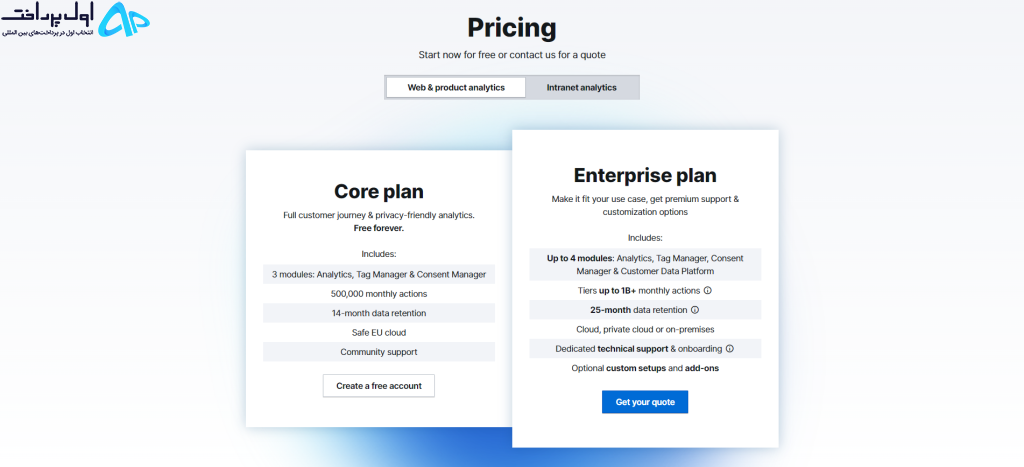The image size is (1024, 467).
Task: Click the Safe EU cloud feature row
Action: coord(379,332)
